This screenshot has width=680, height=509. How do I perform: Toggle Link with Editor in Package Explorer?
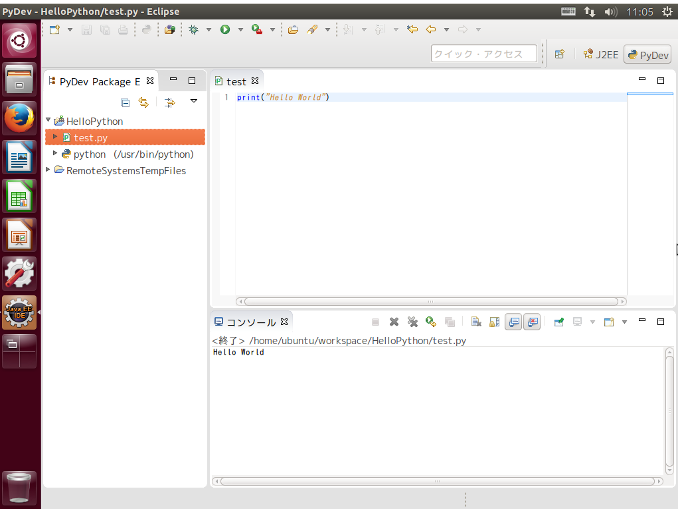click(143, 102)
